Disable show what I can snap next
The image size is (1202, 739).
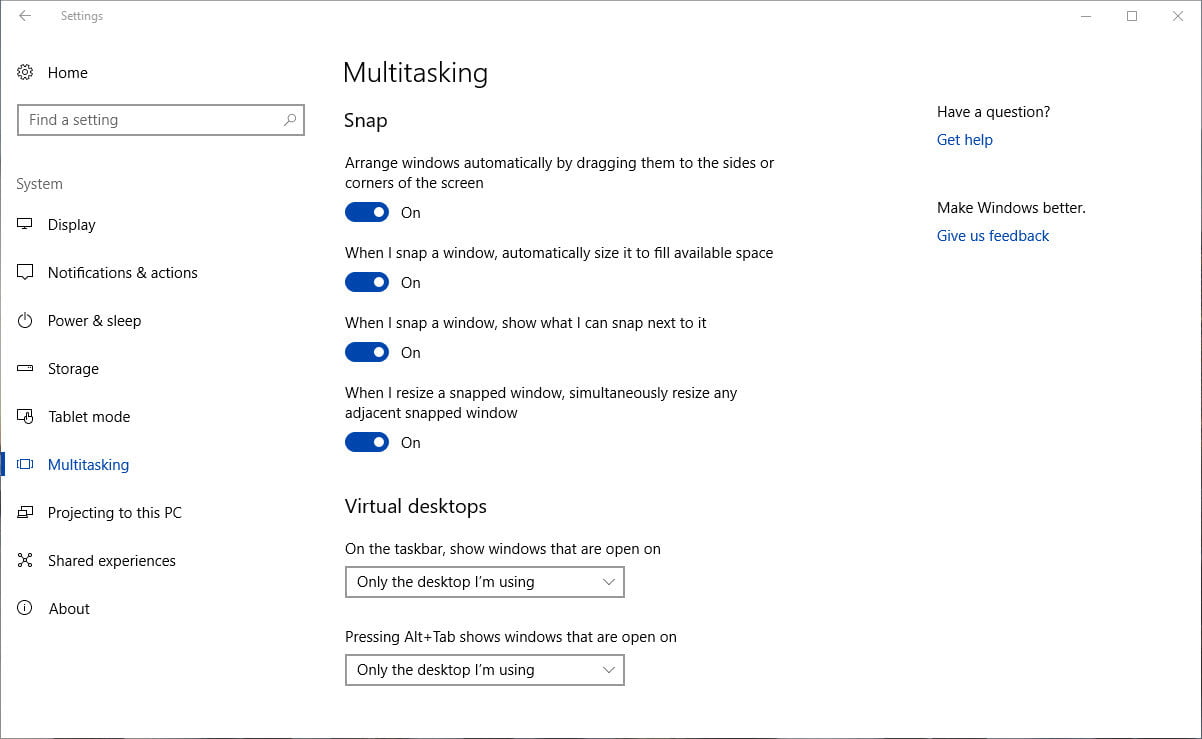[x=367, y=352]
